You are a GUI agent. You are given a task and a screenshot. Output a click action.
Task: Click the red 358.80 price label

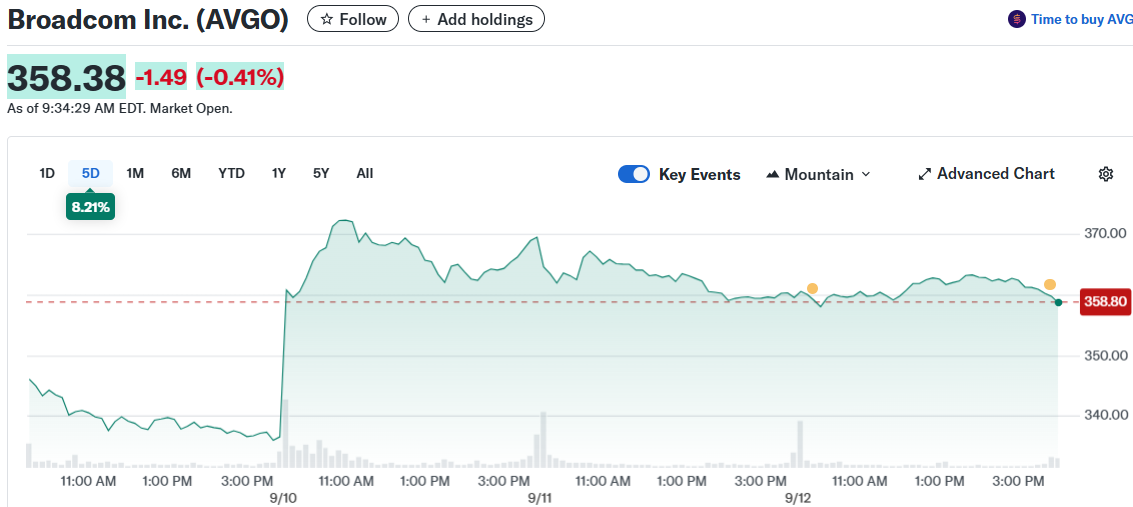click(x=1106, y=301)
